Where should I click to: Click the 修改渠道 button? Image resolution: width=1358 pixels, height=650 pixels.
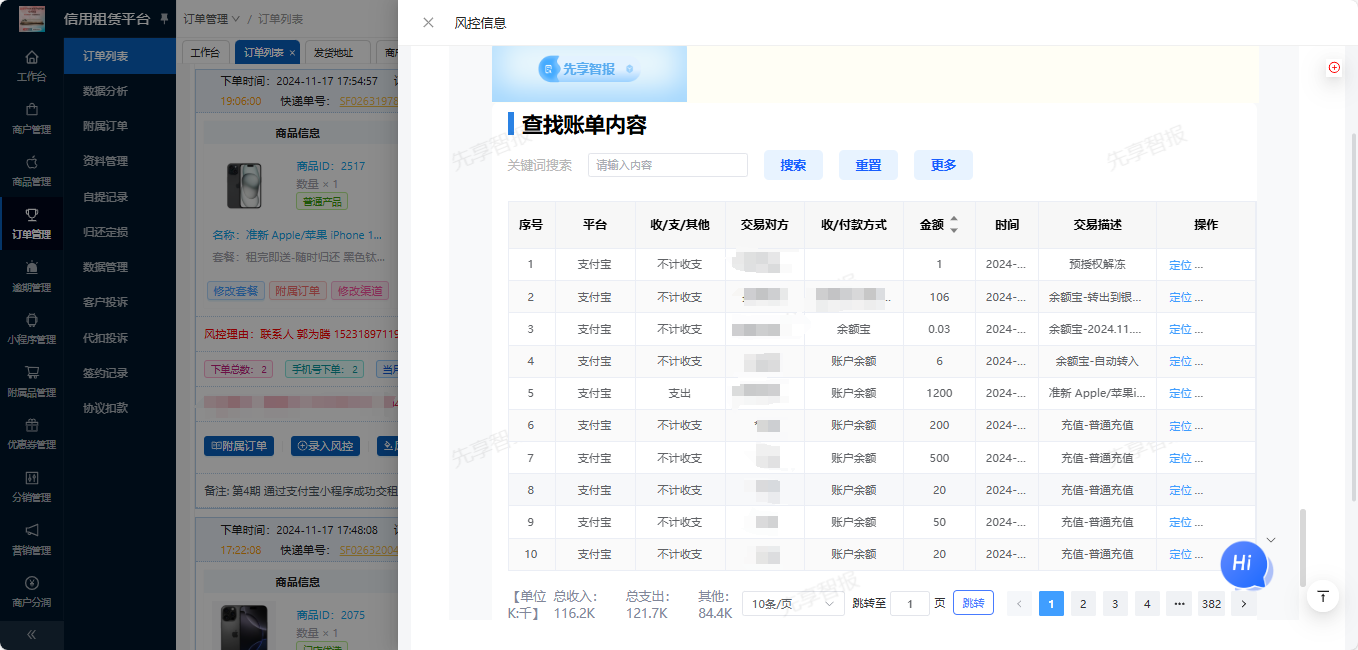[x=360, y=291]
